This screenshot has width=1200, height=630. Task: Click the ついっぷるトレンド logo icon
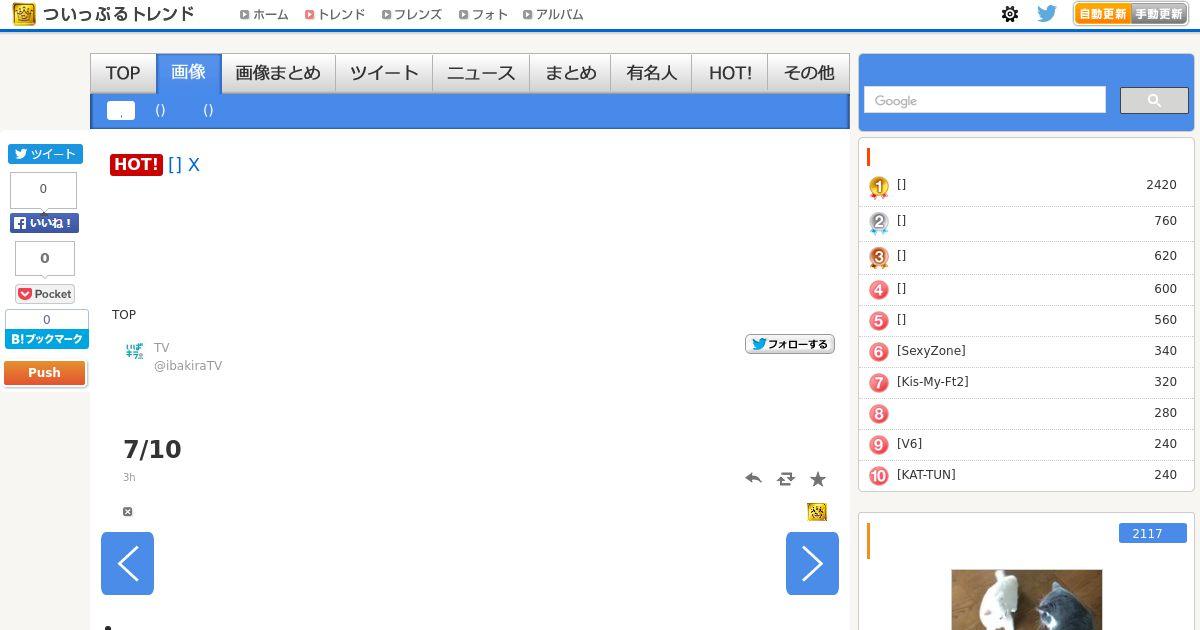point(25,14)
